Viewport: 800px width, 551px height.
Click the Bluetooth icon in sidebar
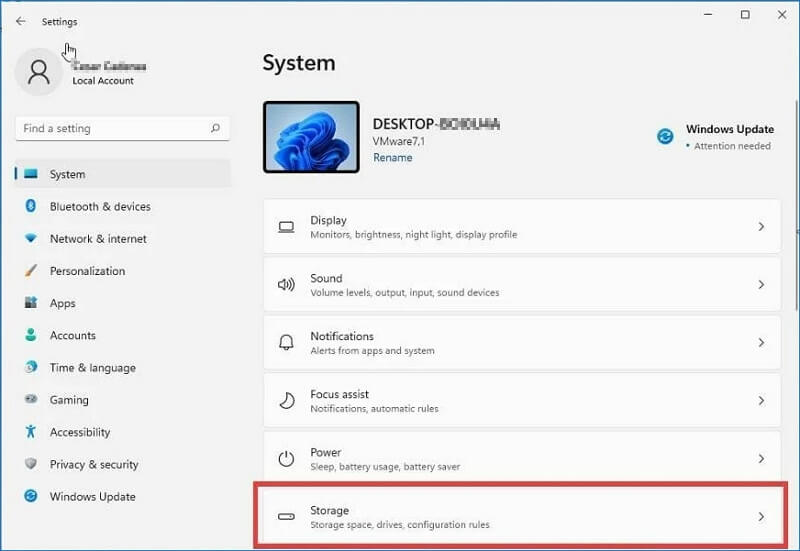[31, 206]
